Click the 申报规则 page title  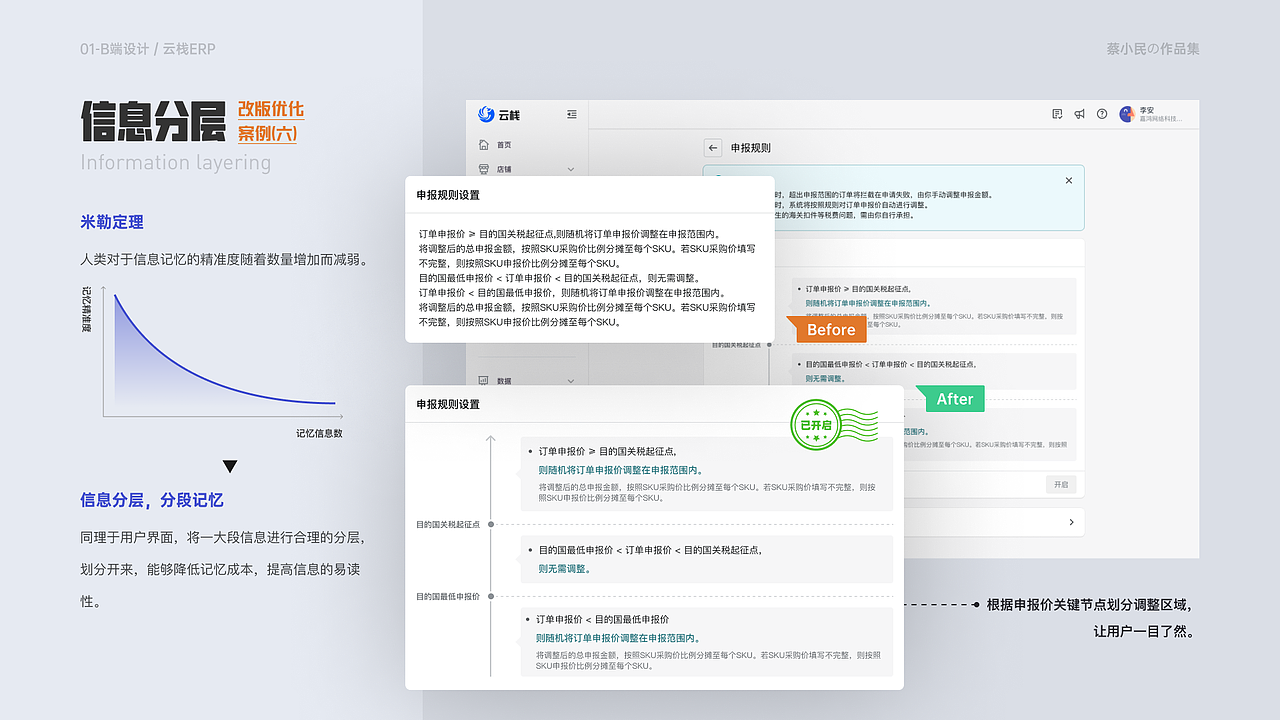point(751,148)
